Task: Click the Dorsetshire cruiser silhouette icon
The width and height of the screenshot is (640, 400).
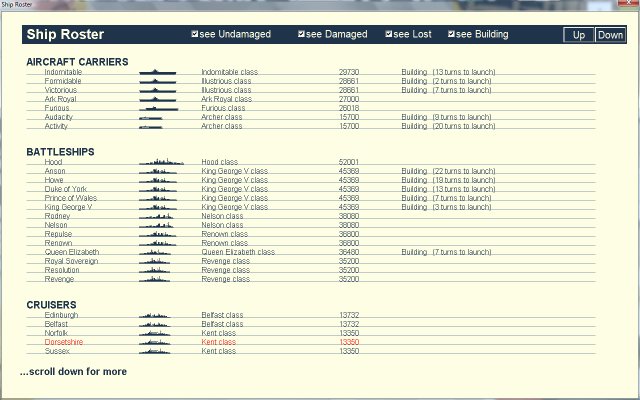Action: point(157,342)
